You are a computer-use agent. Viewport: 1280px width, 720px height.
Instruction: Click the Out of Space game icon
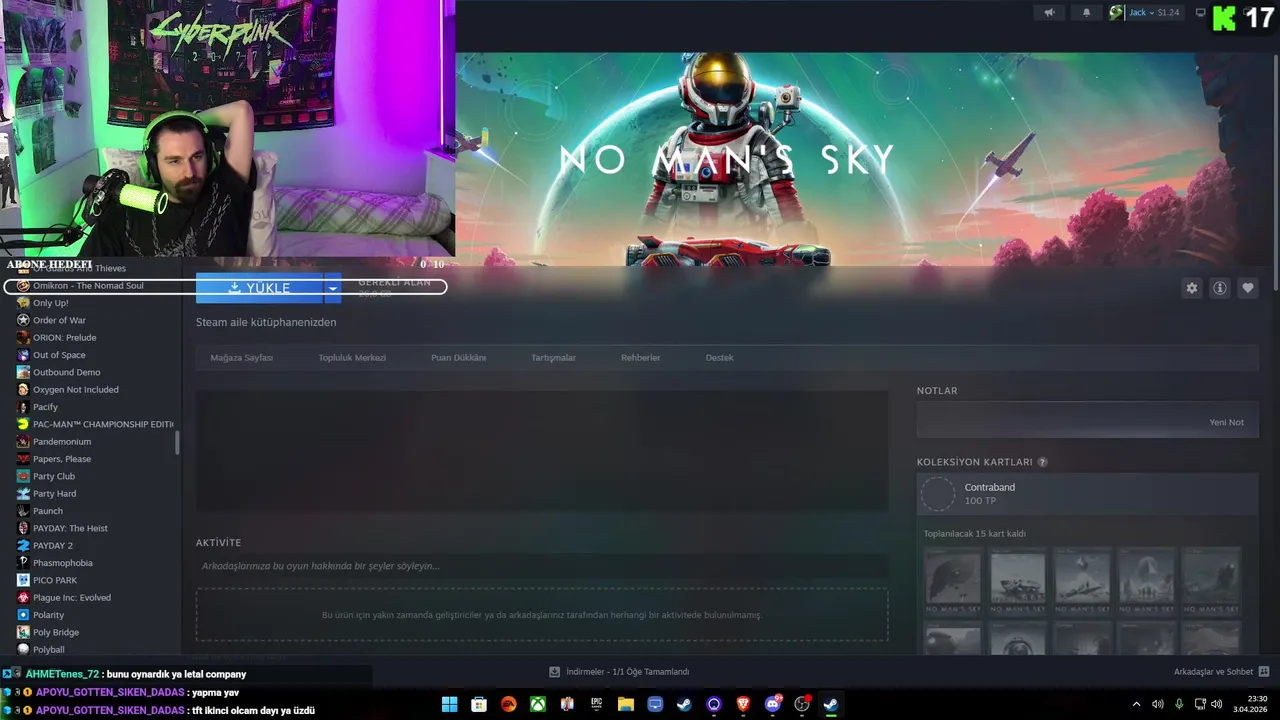[x=23, y=355]
